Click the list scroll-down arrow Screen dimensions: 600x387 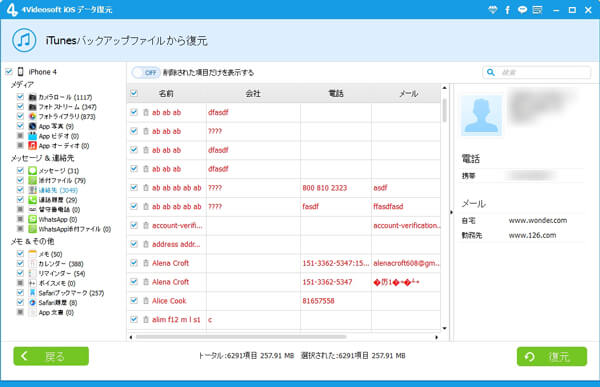coord(445,328)
